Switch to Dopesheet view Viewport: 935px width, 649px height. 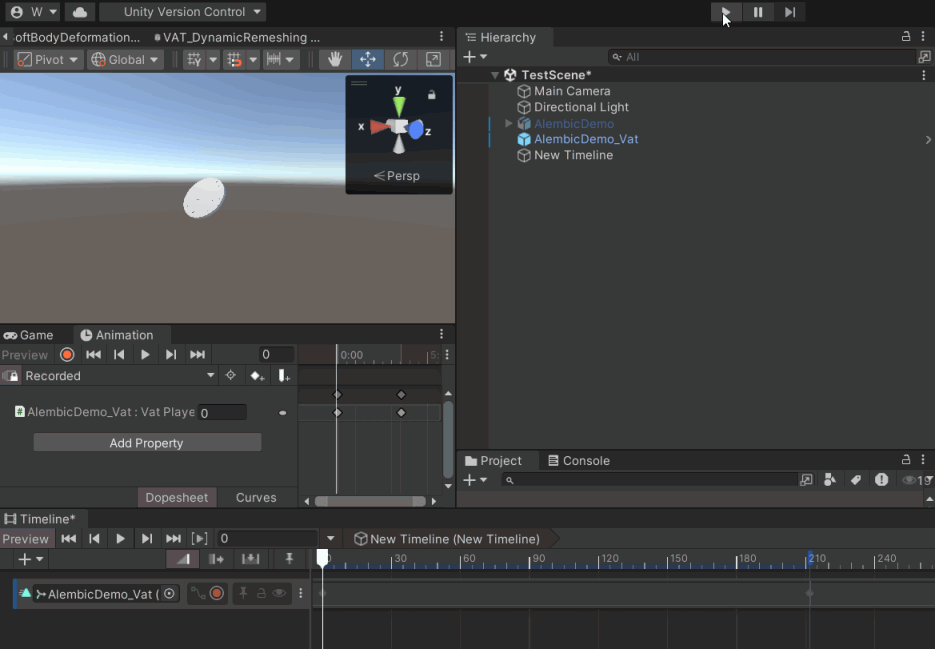[x=177, y=497]
